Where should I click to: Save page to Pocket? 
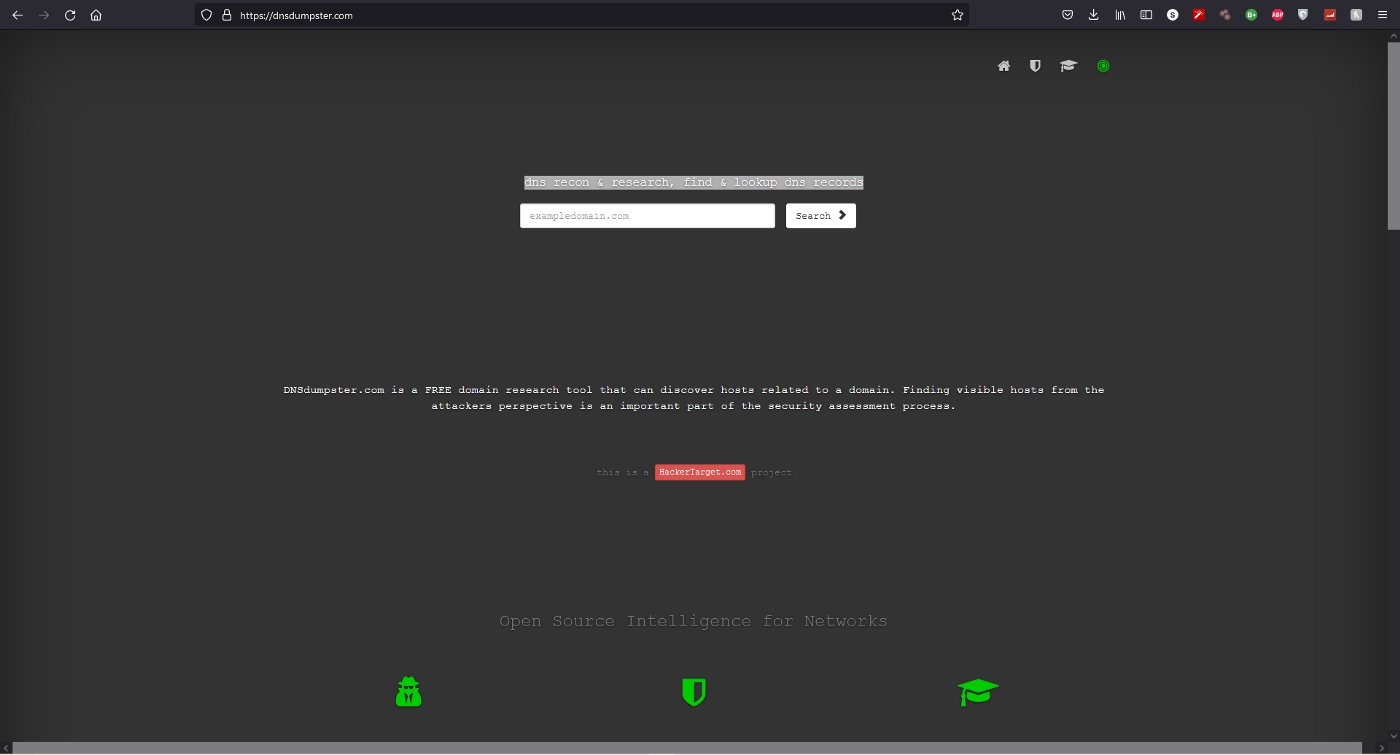tap(1067, 15)
